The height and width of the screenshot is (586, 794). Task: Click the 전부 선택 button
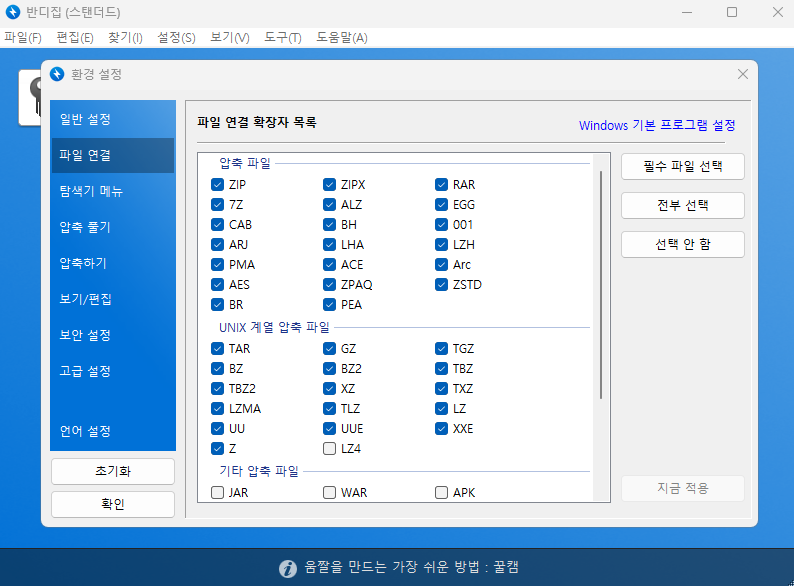click(683, 206)
